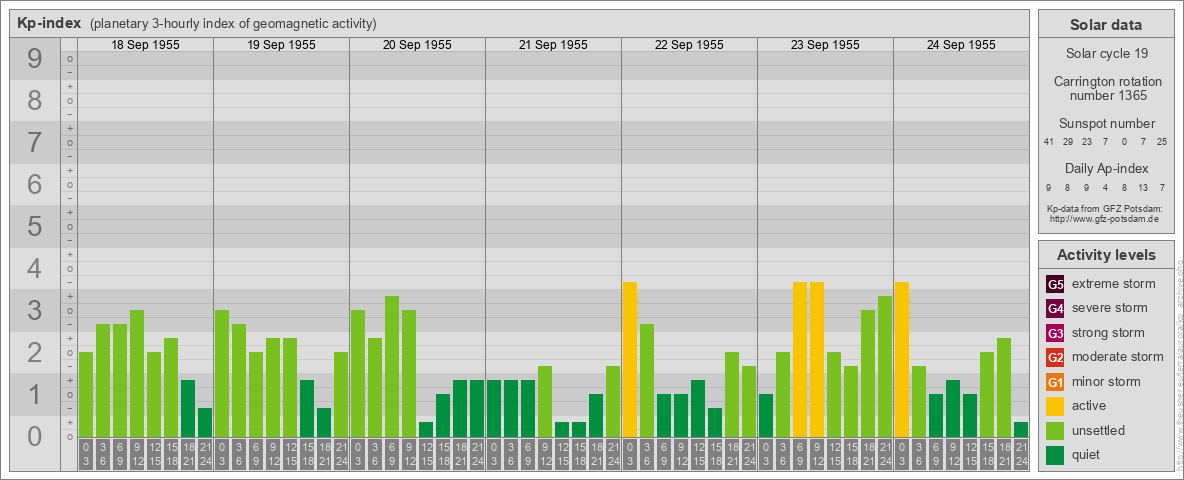This screenshot has height=480, width=1184.
Task: Click the Kp scale number 9
Action: tap(34, 59)
